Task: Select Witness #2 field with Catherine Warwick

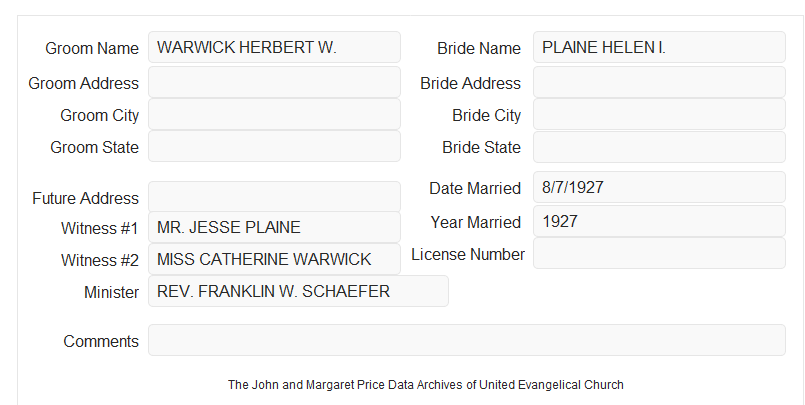Action: [x=274, y=259]
